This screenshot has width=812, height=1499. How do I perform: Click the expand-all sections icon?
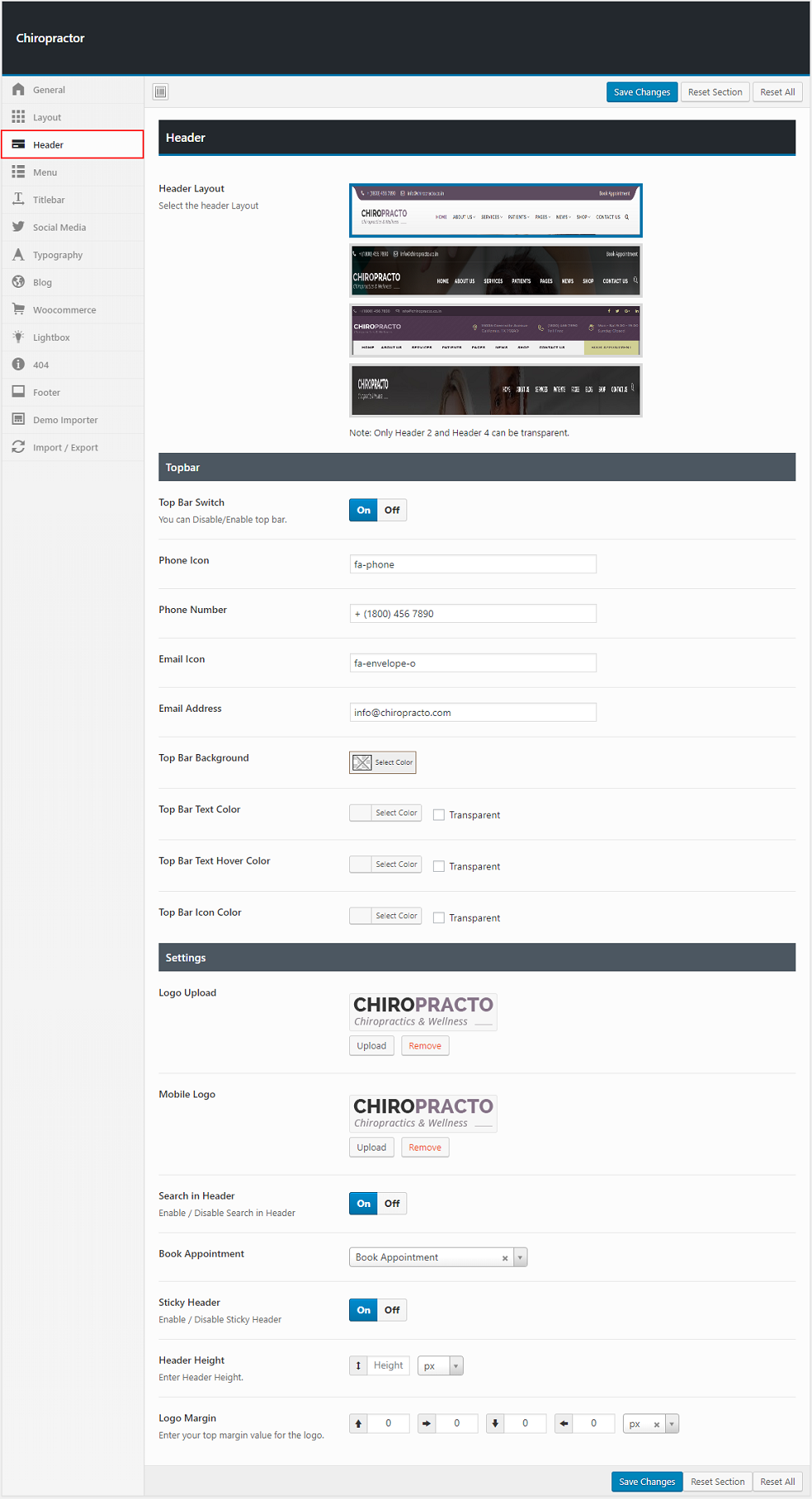[161, 92]
